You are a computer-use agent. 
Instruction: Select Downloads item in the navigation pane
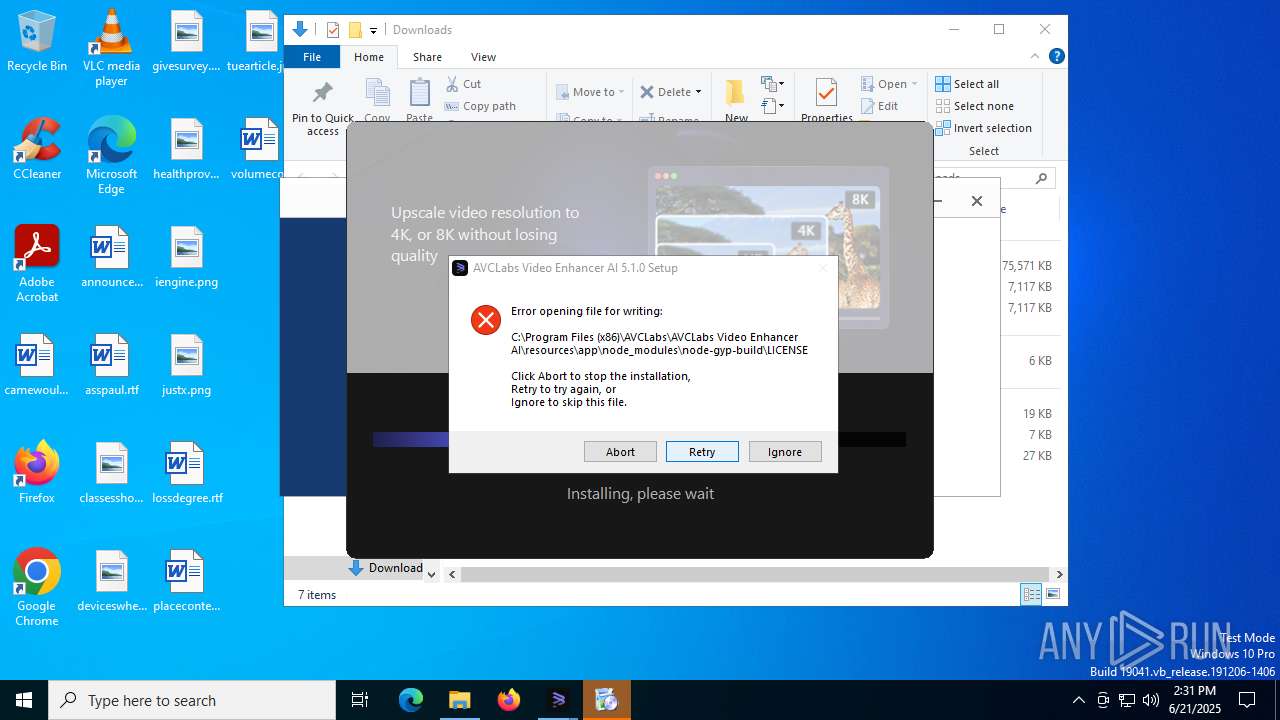click(x=386, y=568)
